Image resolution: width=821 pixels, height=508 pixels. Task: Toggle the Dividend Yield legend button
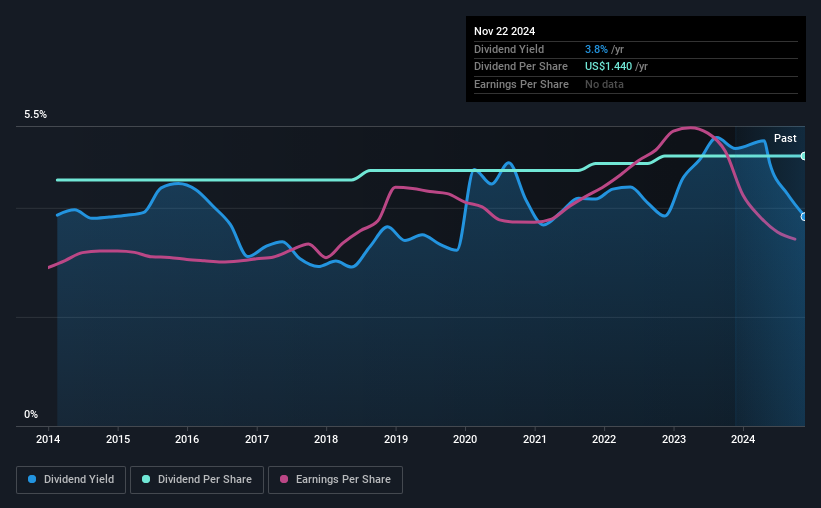pos(71,480)
